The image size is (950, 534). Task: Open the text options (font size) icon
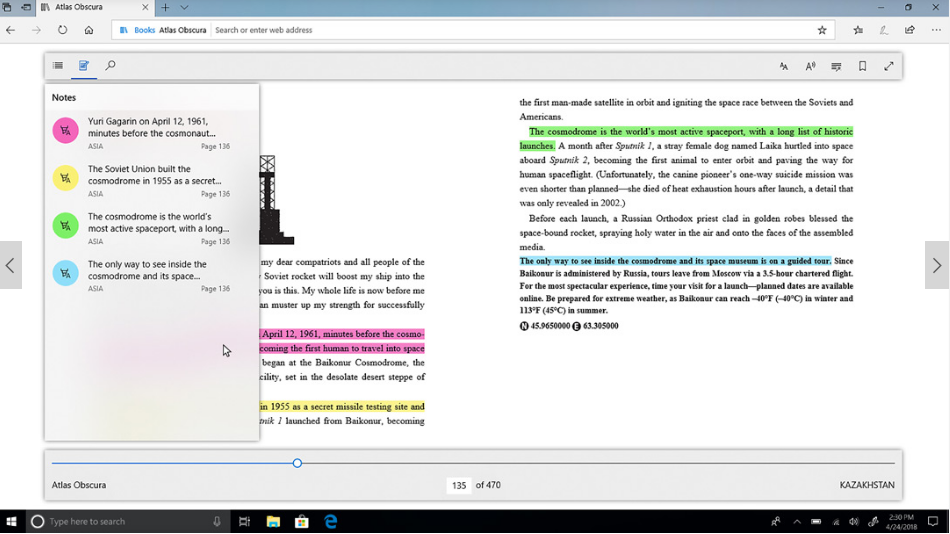tap(783, 66)
